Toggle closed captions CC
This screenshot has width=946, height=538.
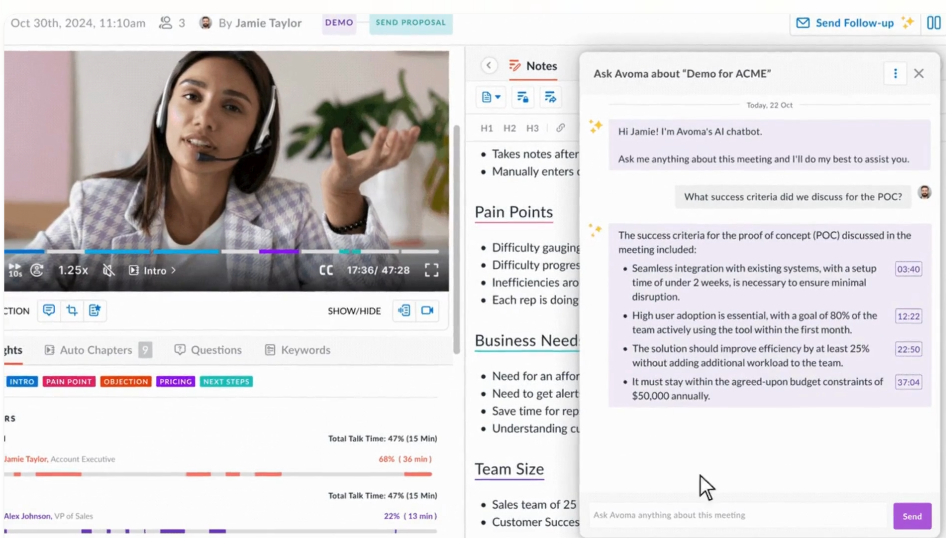click(x=326, y=270)
